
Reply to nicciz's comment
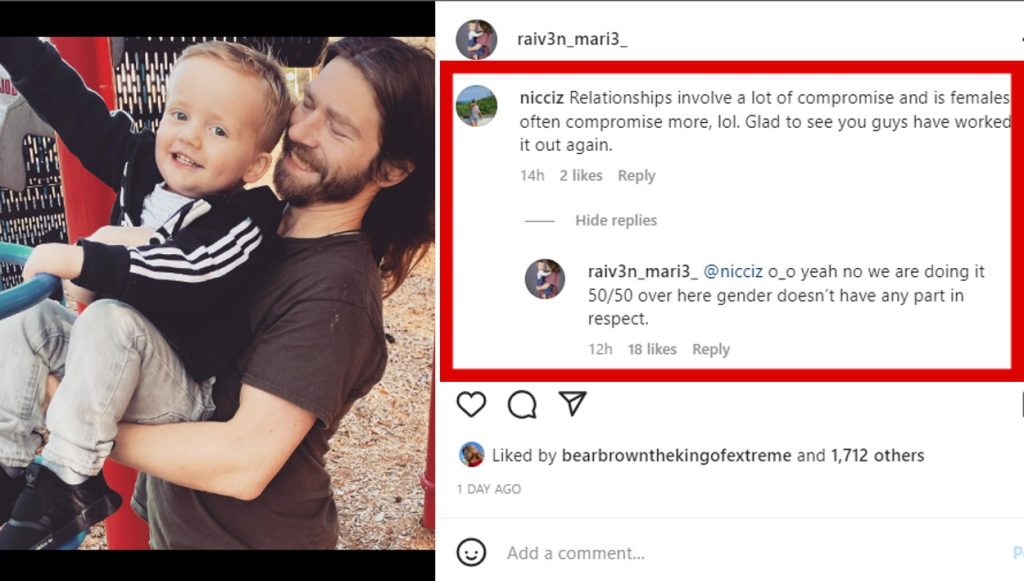pos(636,176)
